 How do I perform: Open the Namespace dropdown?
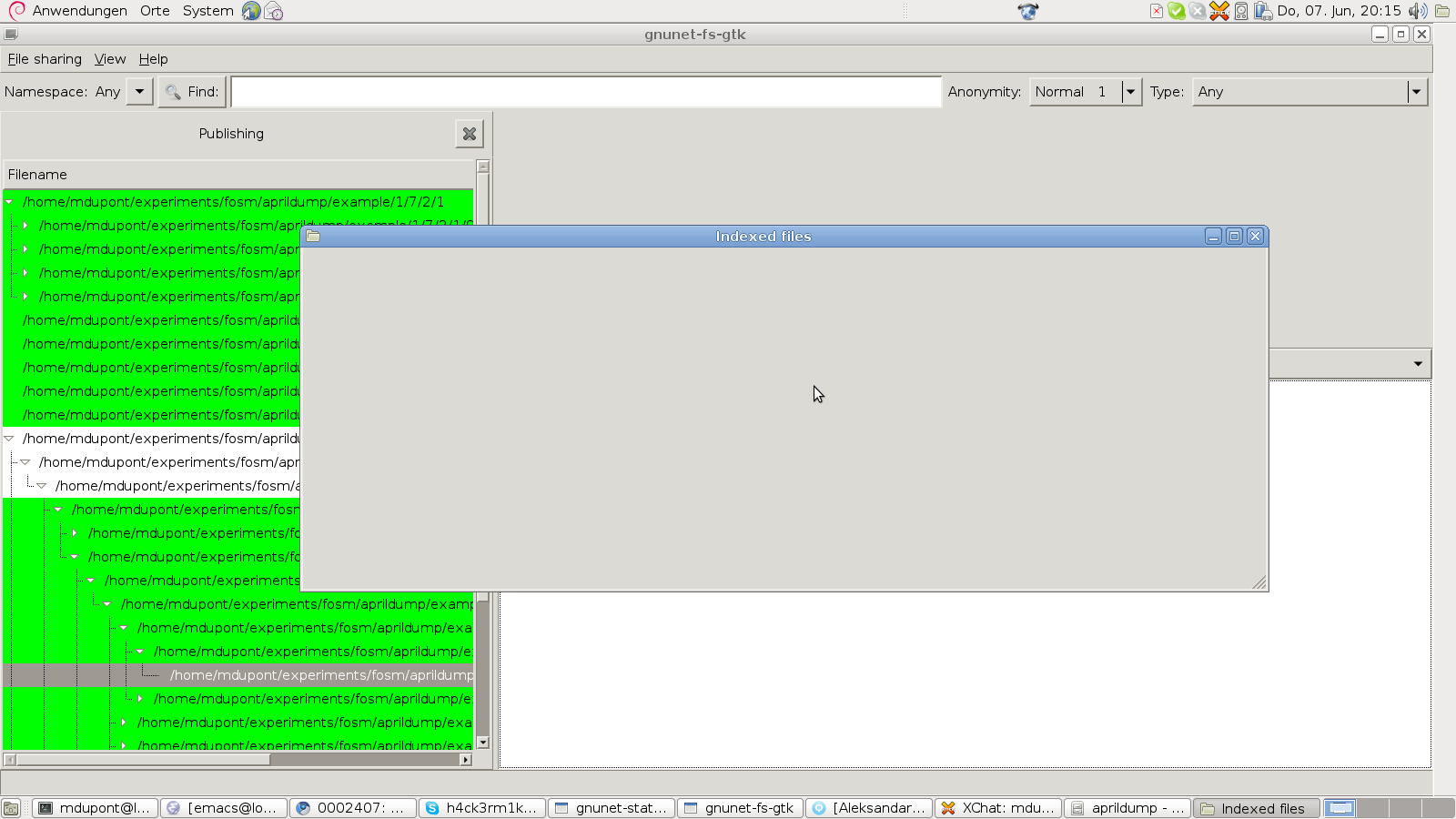139,92
